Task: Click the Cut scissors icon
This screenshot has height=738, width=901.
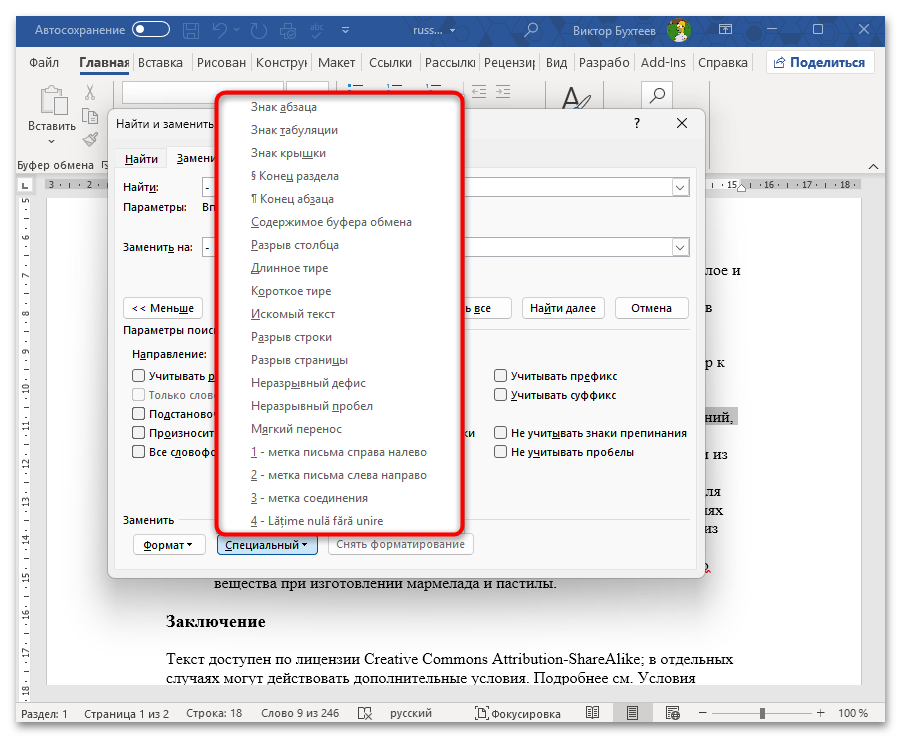Action: (x=90, y=93)
